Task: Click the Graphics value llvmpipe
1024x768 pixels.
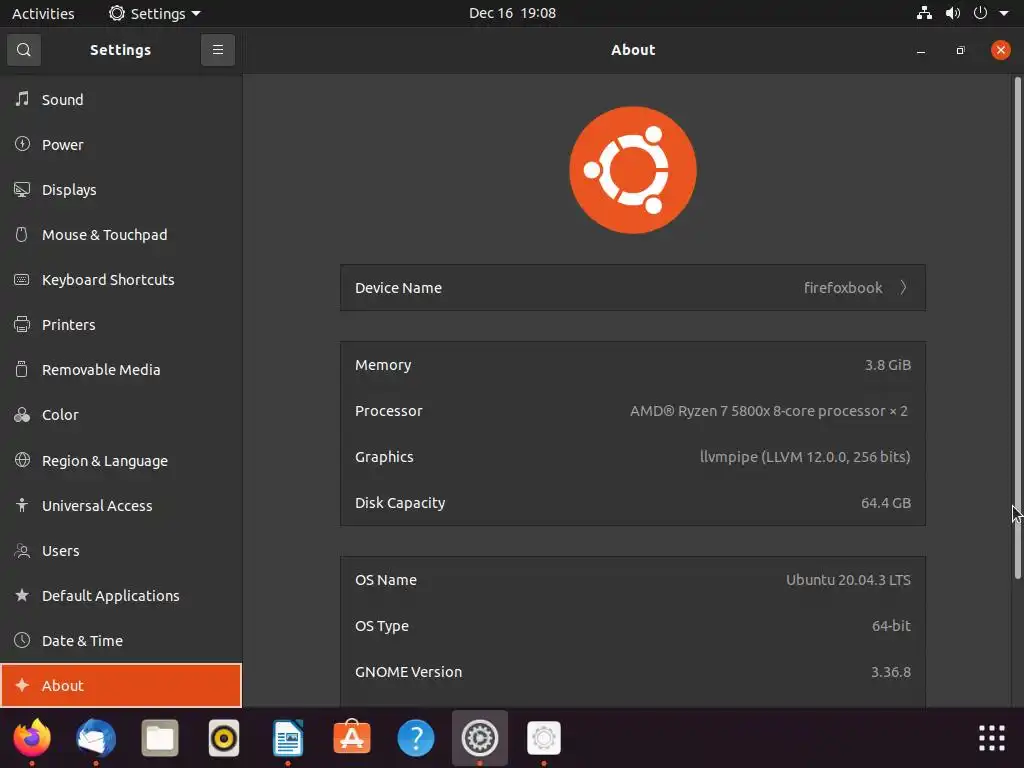Action: coord(805,456)
